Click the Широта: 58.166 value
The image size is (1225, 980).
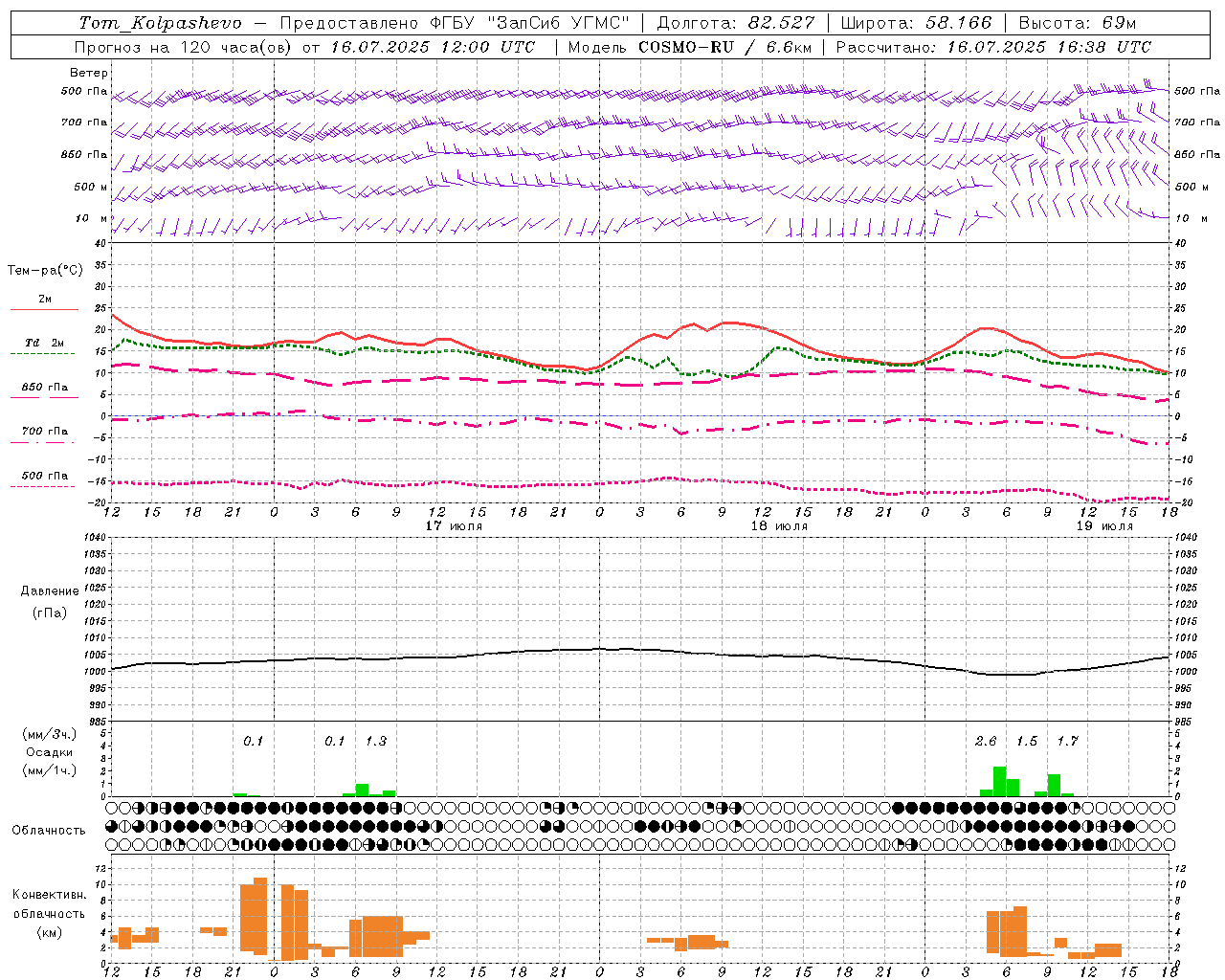[916, 23]
